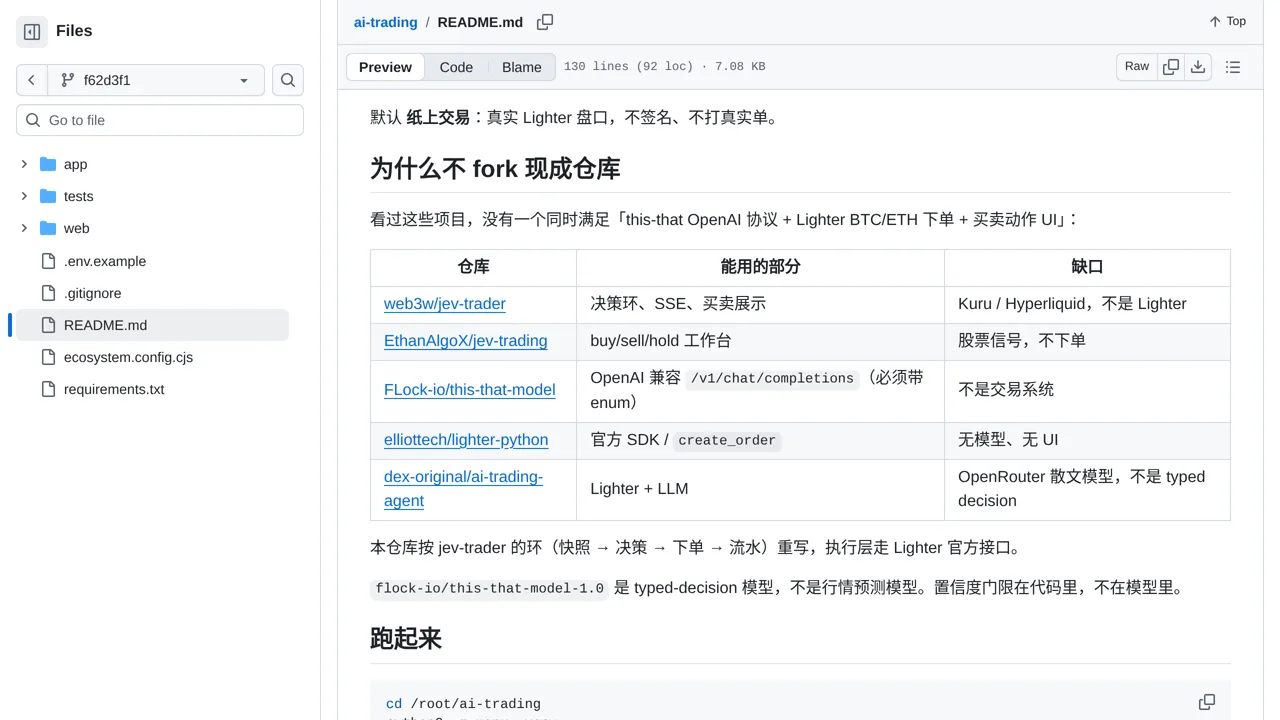Click the create_order inline code

point(727,441)
